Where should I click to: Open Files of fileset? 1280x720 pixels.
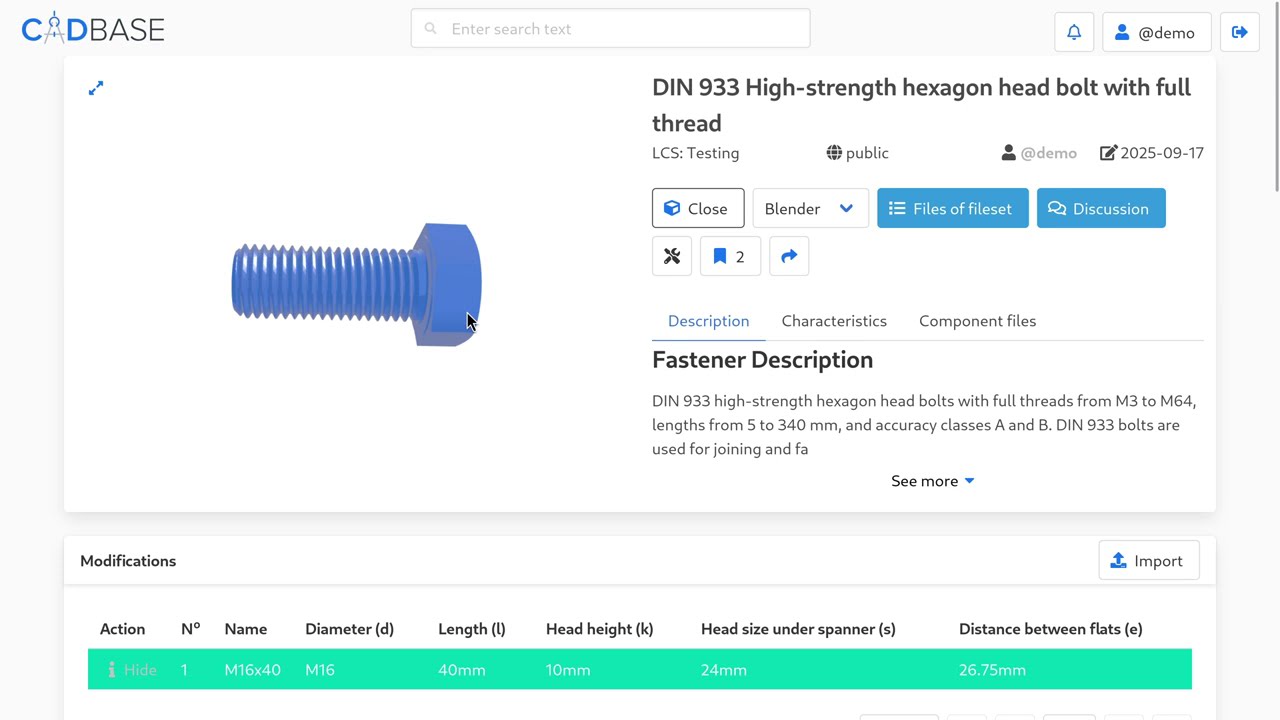point(952,208)
